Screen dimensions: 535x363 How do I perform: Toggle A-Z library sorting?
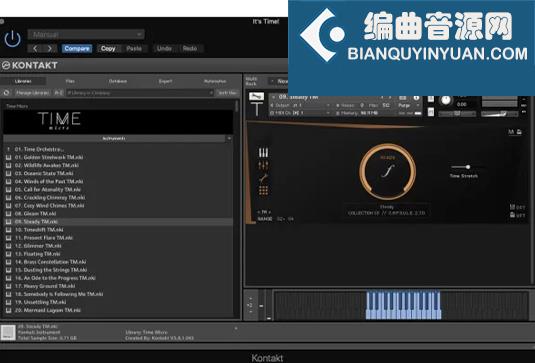click(58, 93)
